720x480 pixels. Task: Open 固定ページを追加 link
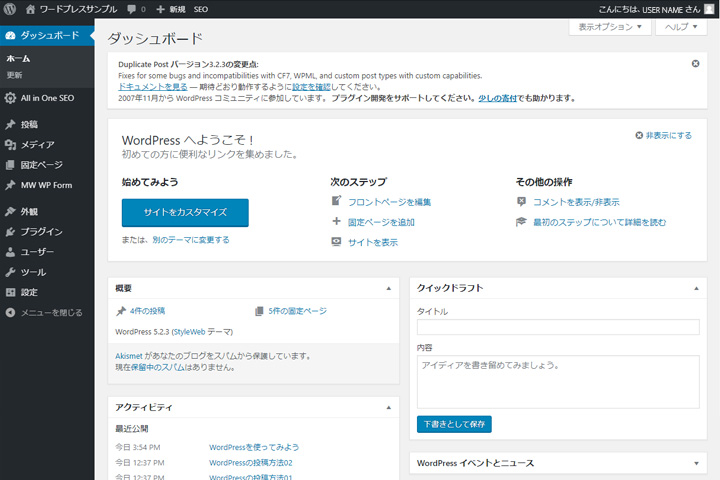pyautogui.click(x=381, y=222)
